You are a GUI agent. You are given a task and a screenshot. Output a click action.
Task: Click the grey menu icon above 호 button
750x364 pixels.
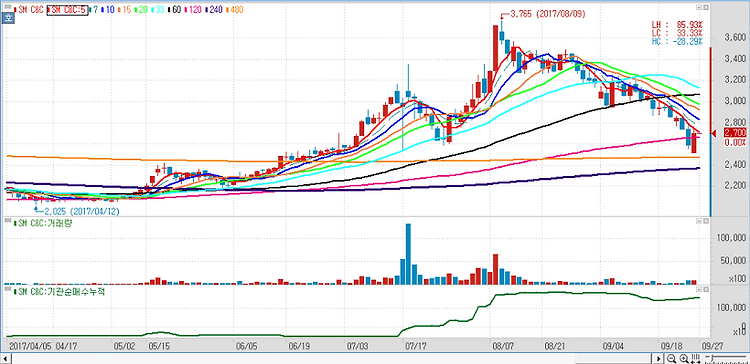[x=8, y=7]
